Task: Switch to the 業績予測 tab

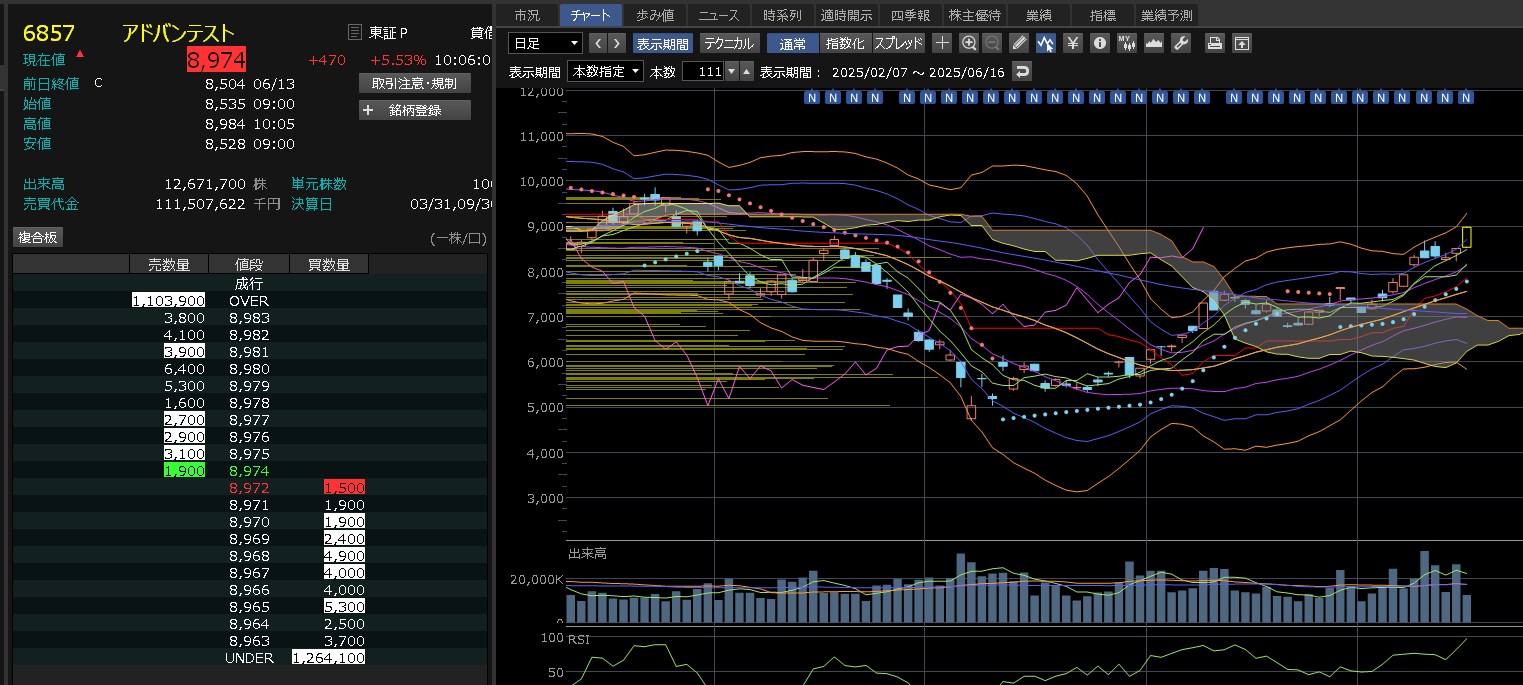Action: pyautogui.click(x=1166, y=15)
